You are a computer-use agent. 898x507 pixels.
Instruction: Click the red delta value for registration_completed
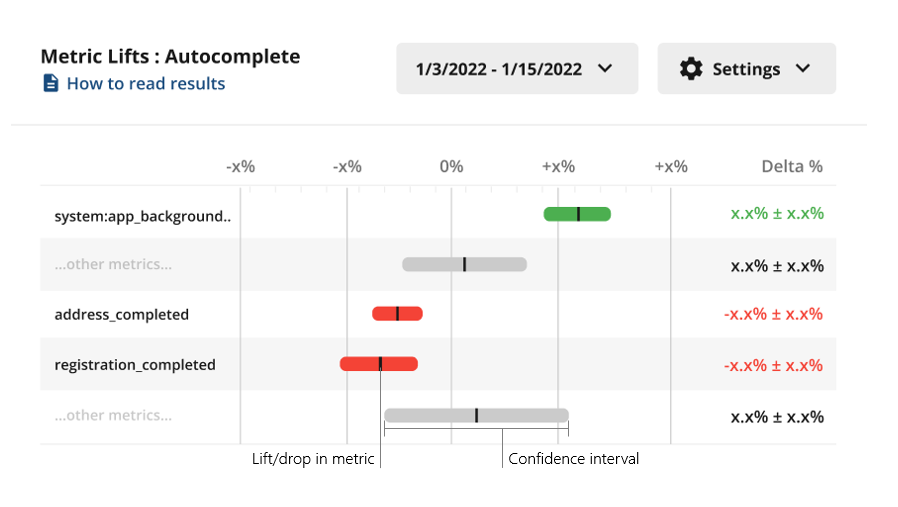pos(773,365)
